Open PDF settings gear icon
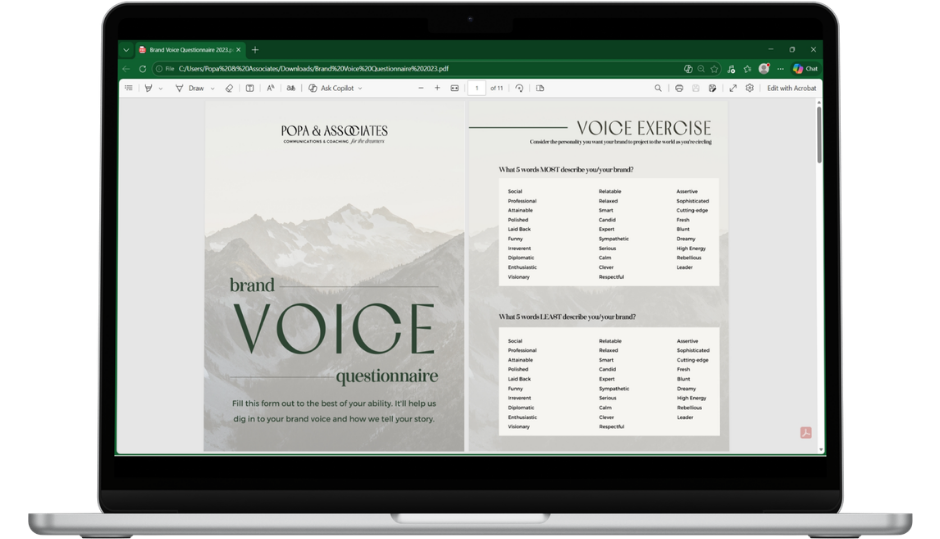 (x=749, y=88)
